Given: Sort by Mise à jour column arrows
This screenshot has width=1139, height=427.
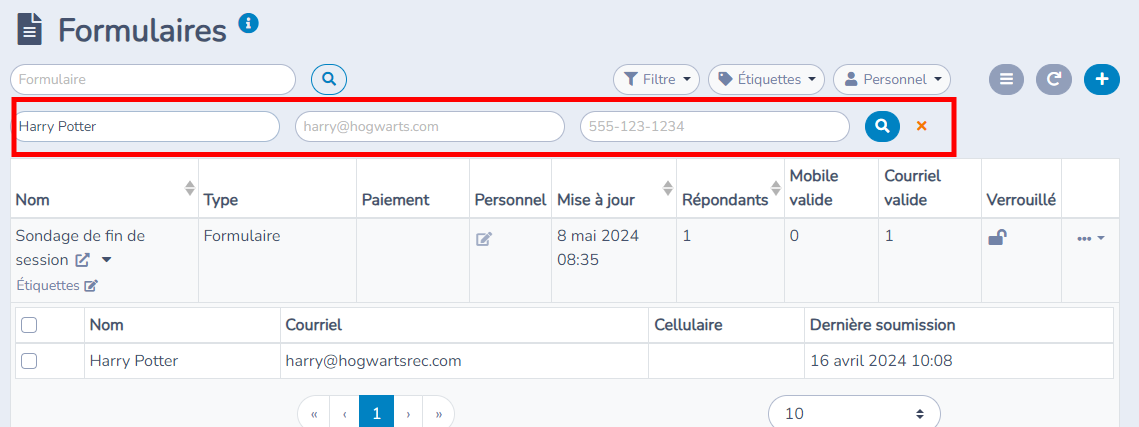Looking at the screenshot, I should (668, 188).
